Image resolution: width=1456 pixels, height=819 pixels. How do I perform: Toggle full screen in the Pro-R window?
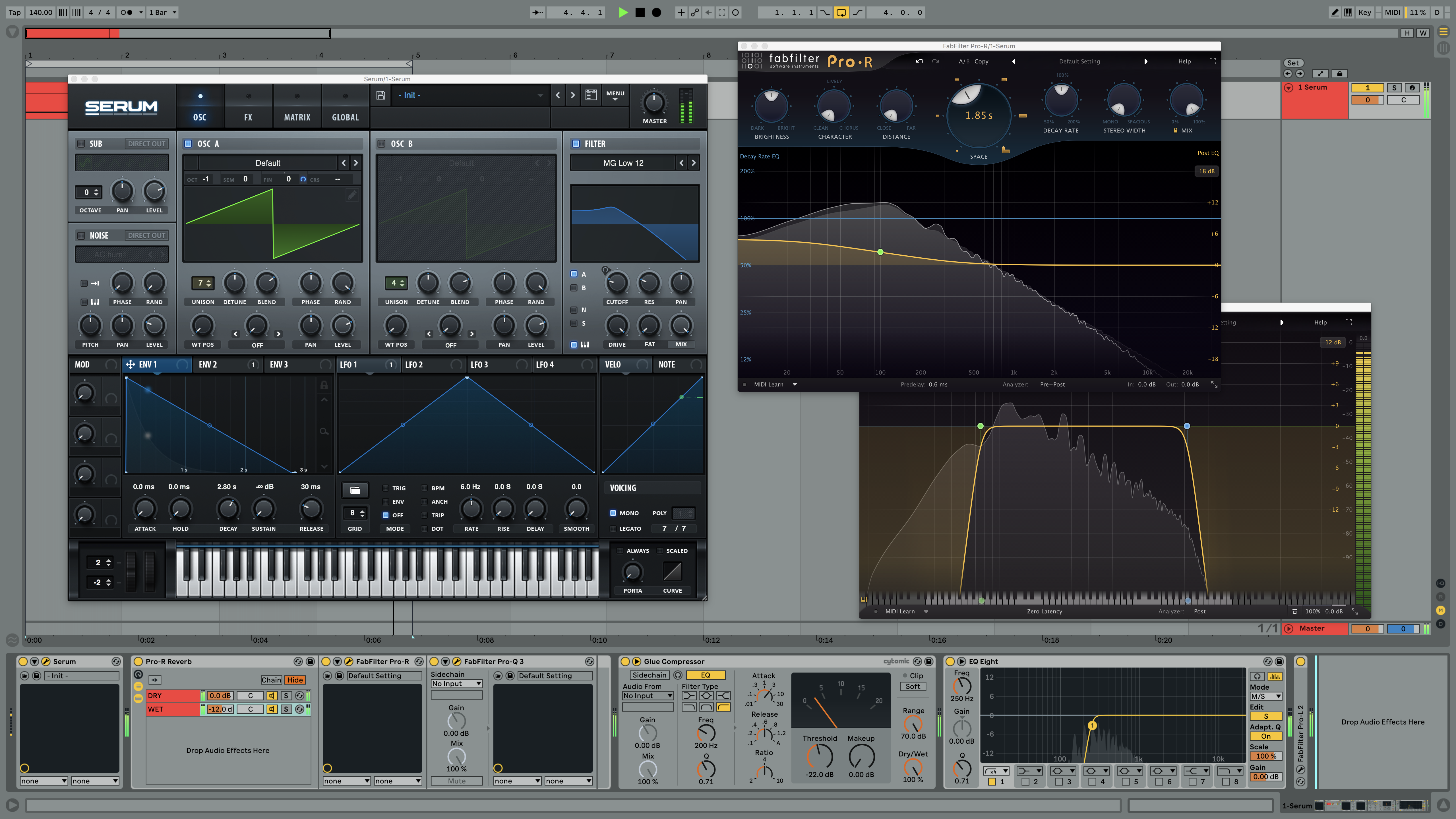pyautogui.click(x=1212, y=61)
